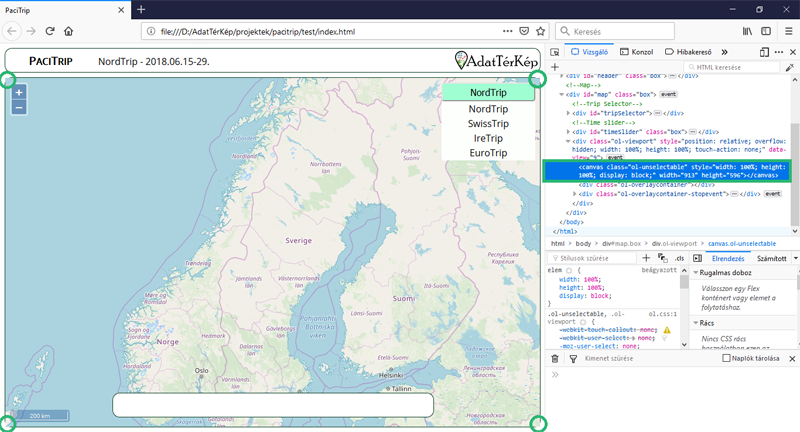Close the developer tools panel
This screenshot has height=432, width=800.
[x=793, y=52]
